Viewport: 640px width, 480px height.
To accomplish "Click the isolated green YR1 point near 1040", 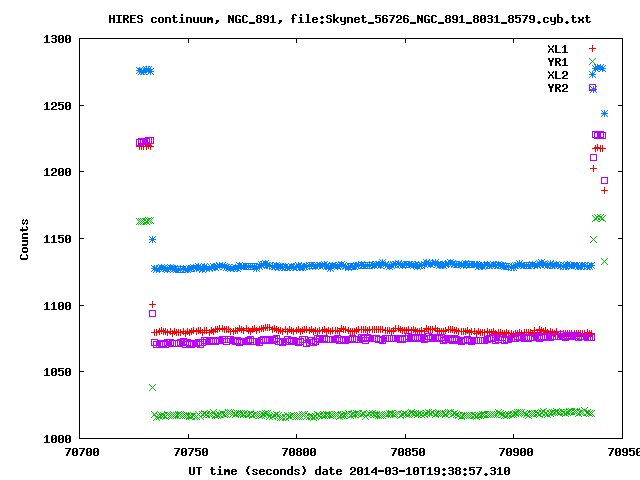I will [x=152, y=387].
